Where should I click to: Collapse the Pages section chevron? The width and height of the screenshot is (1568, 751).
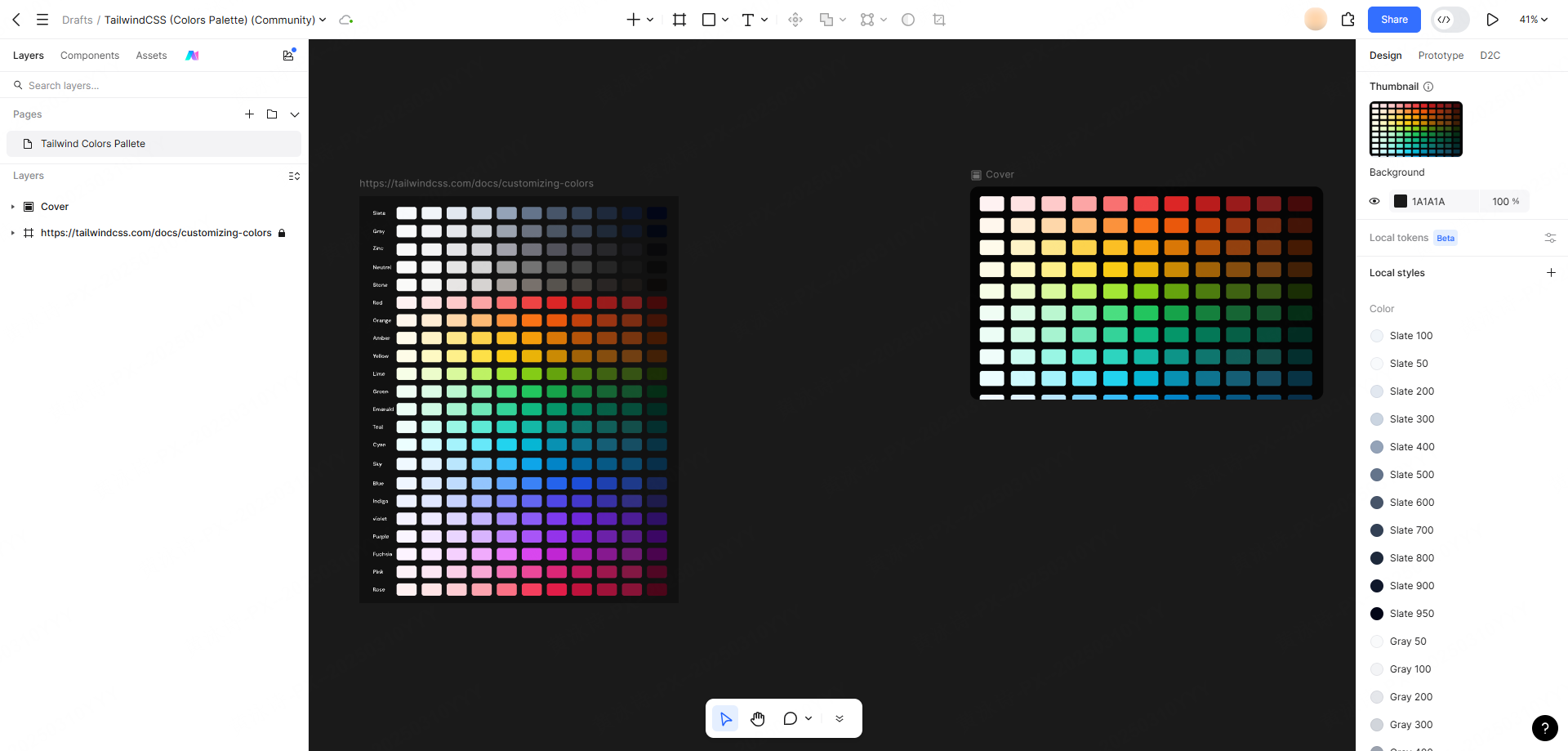coord(295,114)
